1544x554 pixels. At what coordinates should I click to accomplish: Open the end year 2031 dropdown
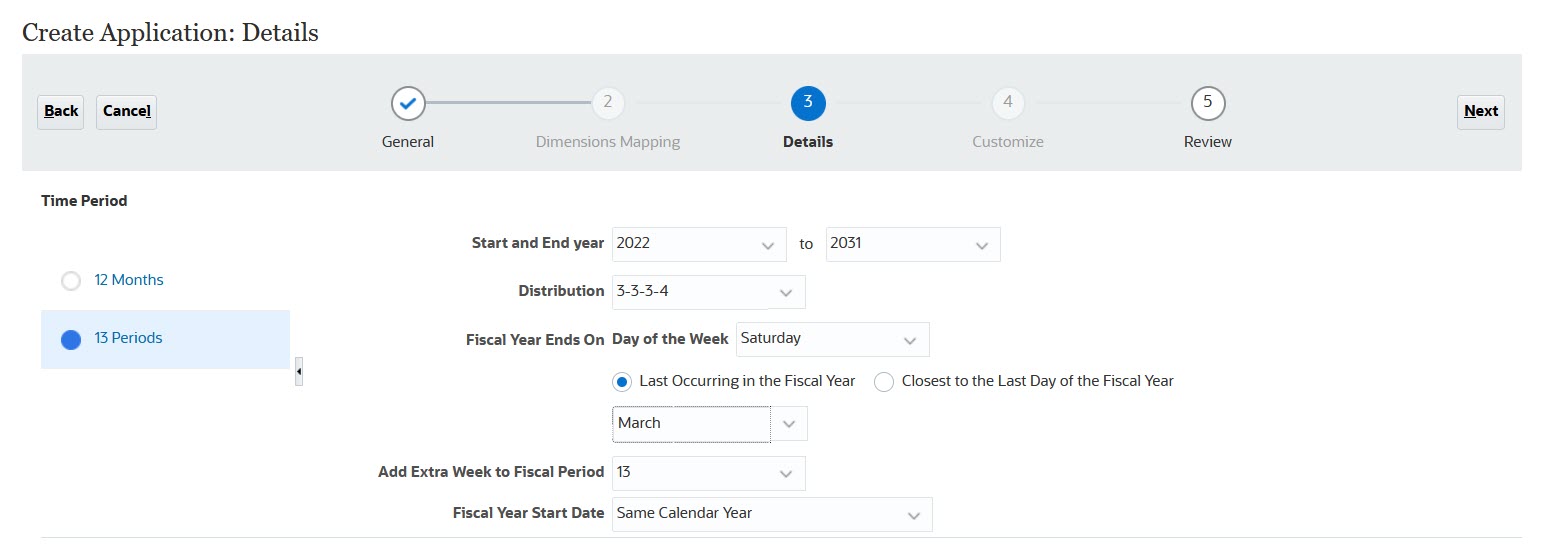[x=981, y=245]
